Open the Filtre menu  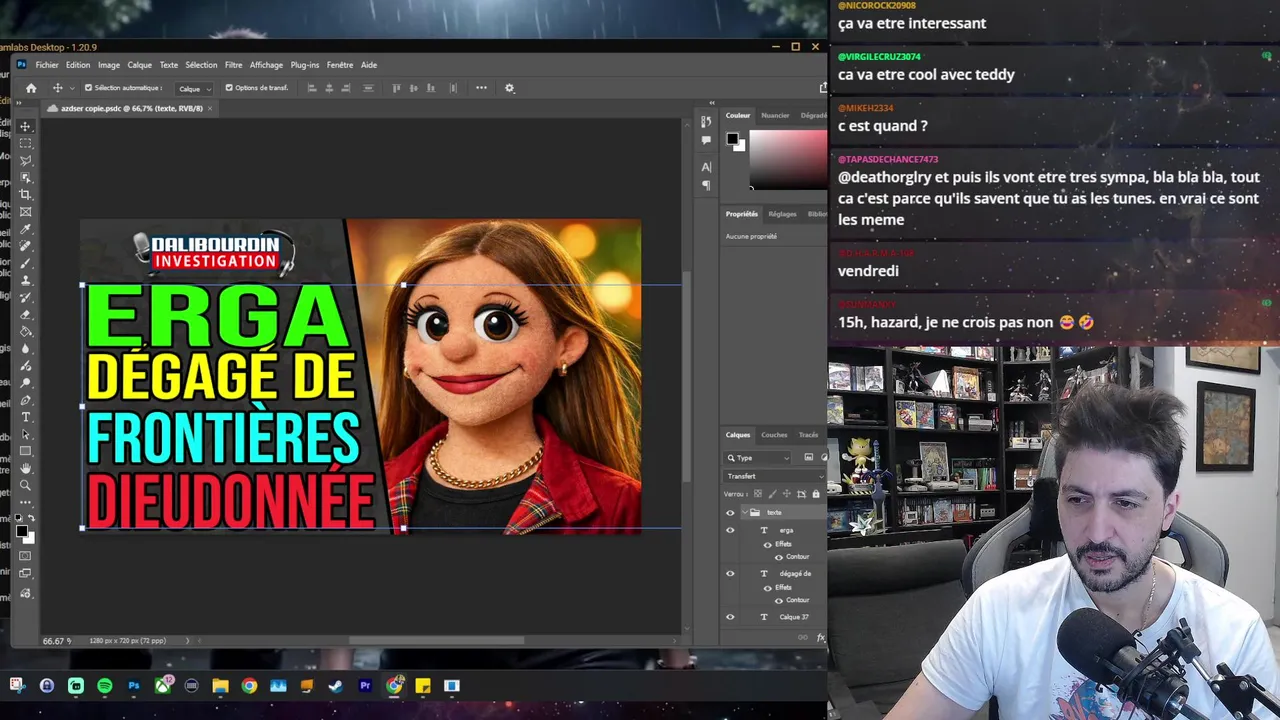click(233, 65)
